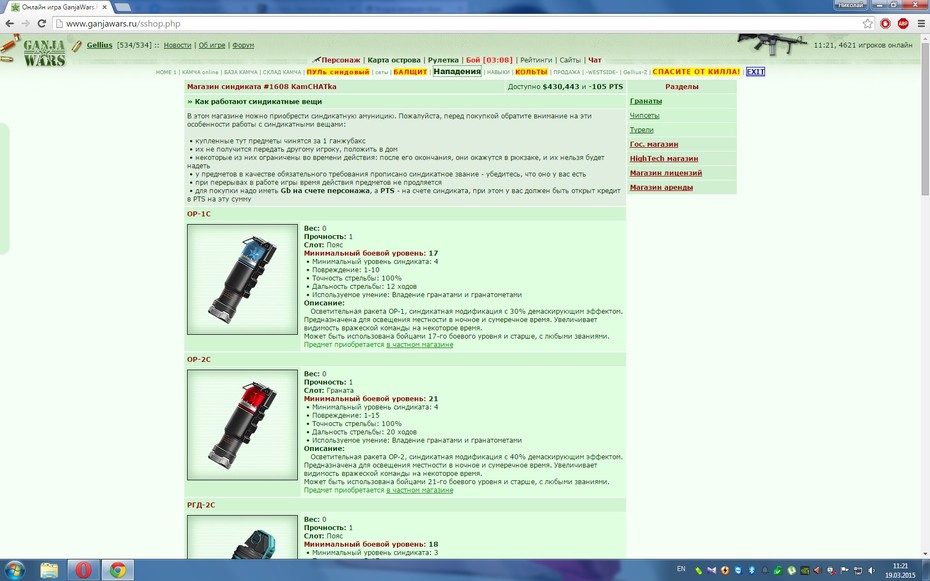Open the taskbar file explorer folder
930x581 pixels.
click(x=49, y=570)
